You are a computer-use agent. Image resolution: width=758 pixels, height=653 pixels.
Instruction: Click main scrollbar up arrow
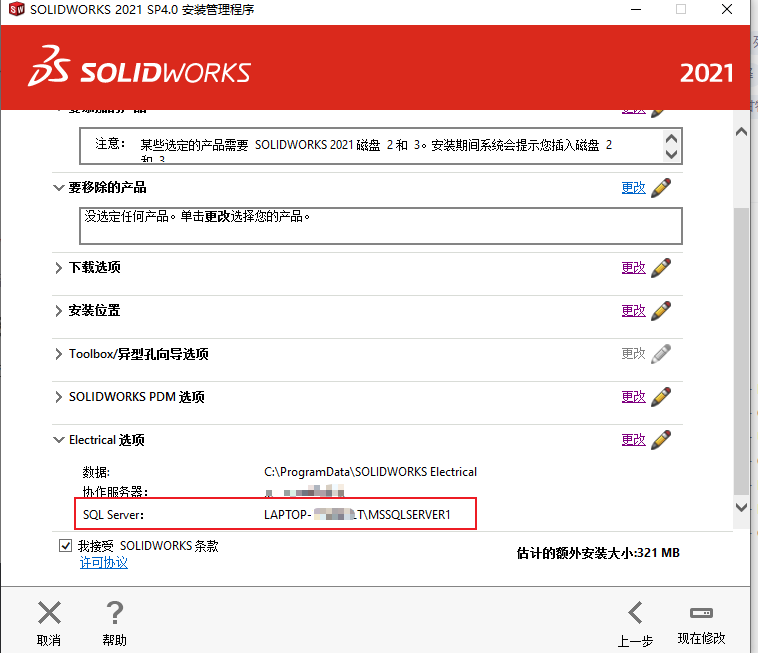[x=741, y=131]
